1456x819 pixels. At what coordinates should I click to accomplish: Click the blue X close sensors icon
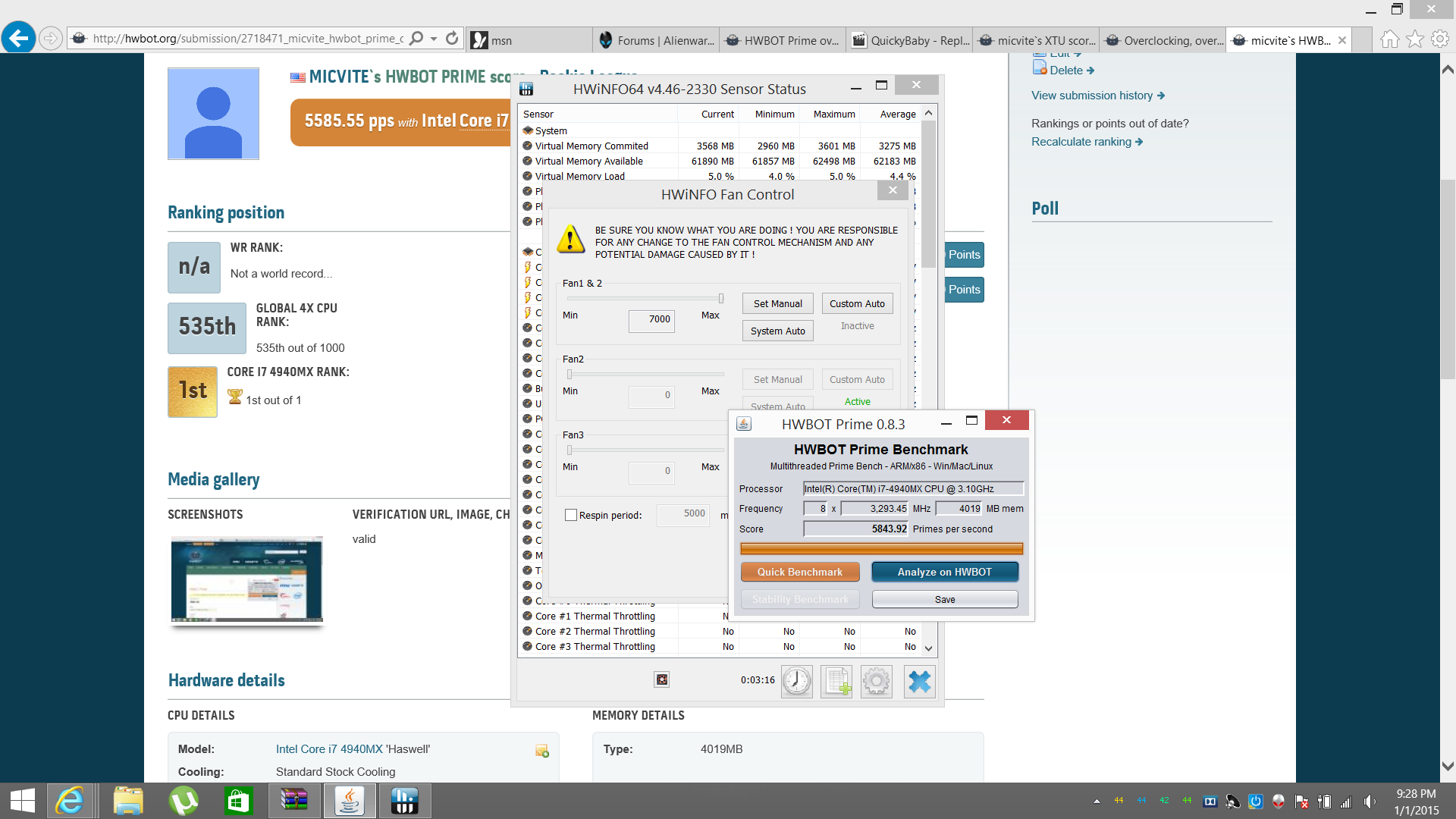point(919,681)
